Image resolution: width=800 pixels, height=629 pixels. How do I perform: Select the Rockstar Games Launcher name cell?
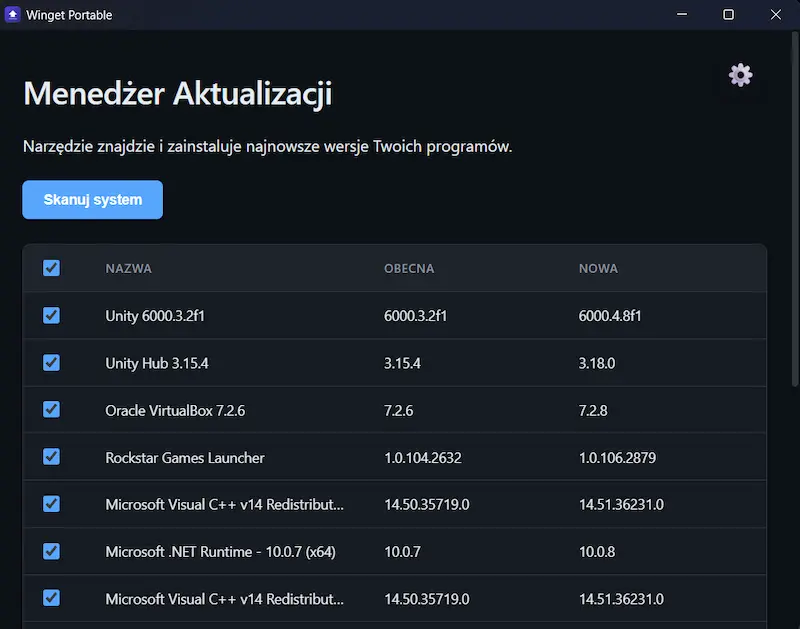click(185, 458)
